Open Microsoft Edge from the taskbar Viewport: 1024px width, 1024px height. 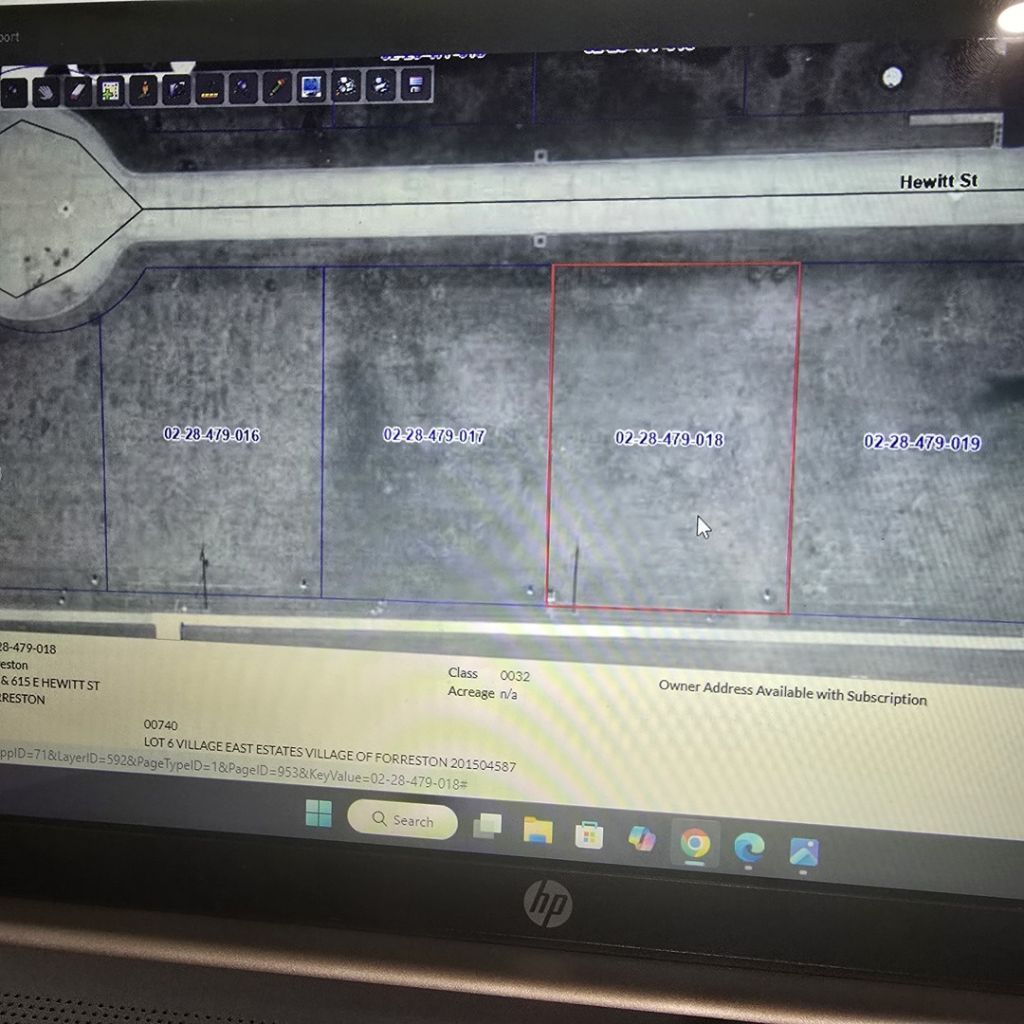(x=749, y=848)
